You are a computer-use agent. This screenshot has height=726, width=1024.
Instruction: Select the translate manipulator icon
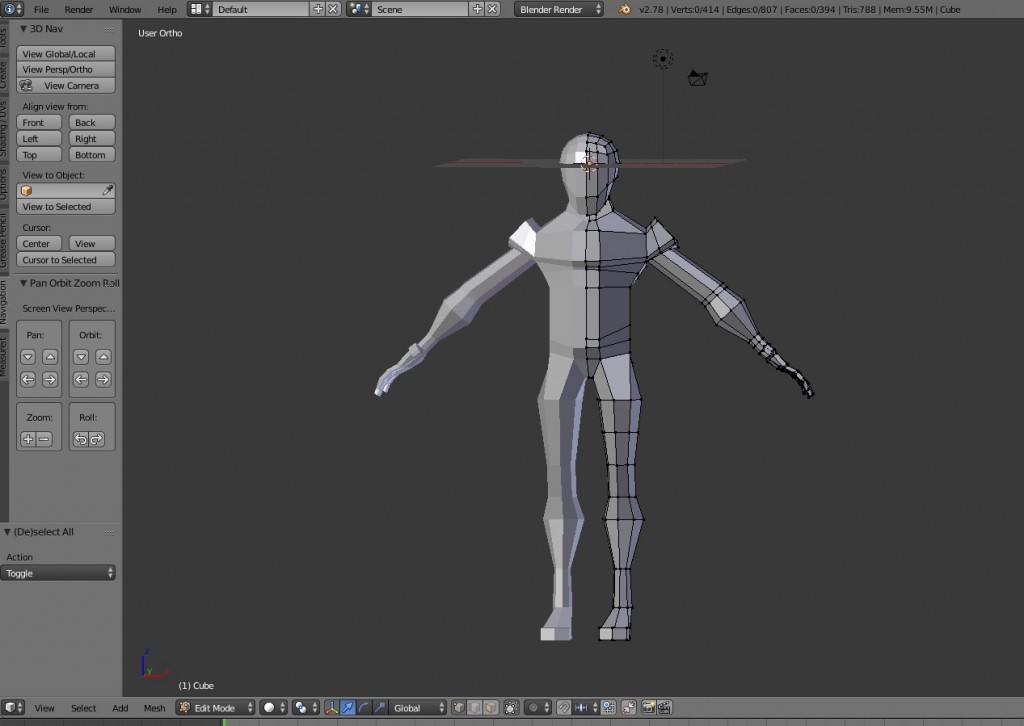347,707
